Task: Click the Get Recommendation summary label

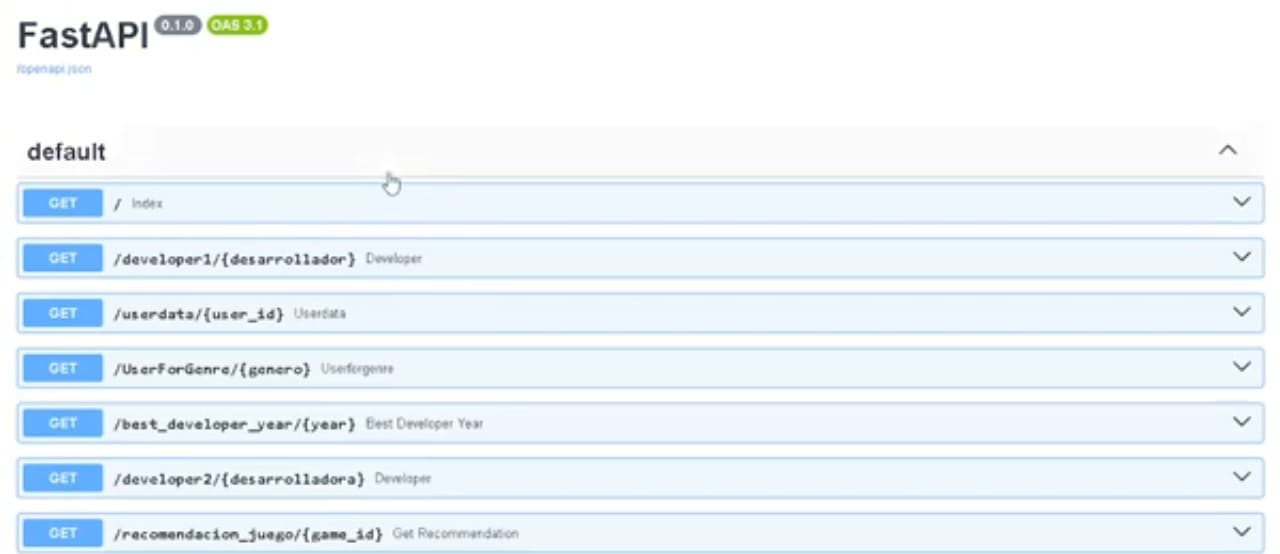Action: pos(456,533)
